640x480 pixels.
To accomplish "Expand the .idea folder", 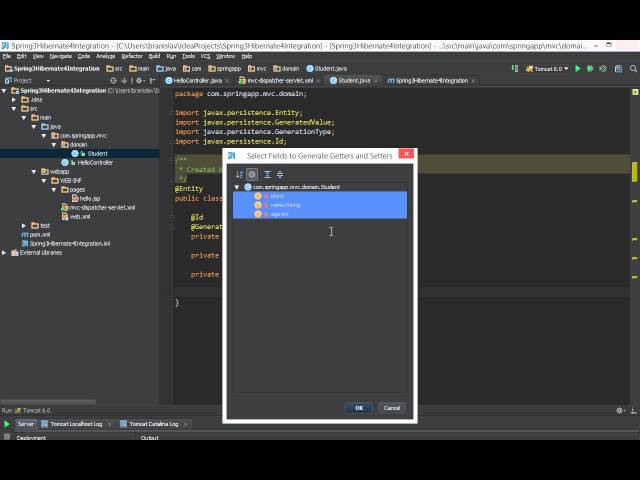I will [14, 100].
